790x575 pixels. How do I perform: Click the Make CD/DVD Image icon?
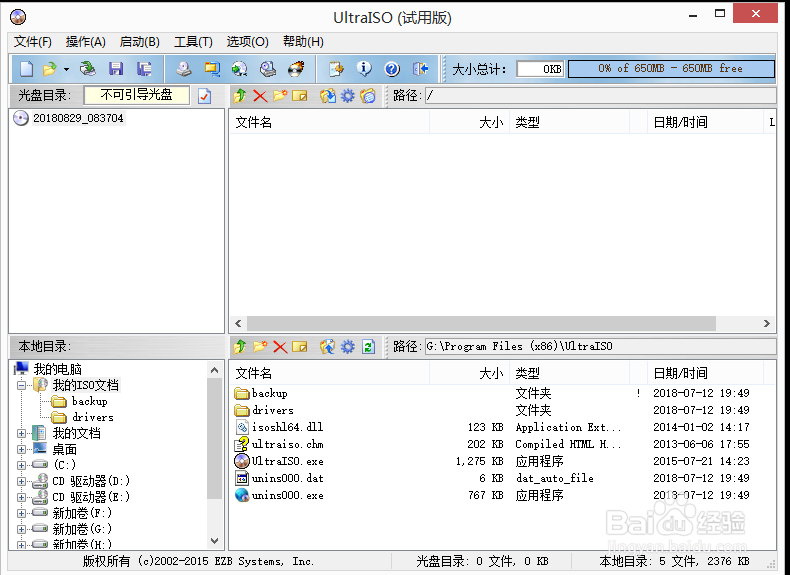(x=183, y=69)
